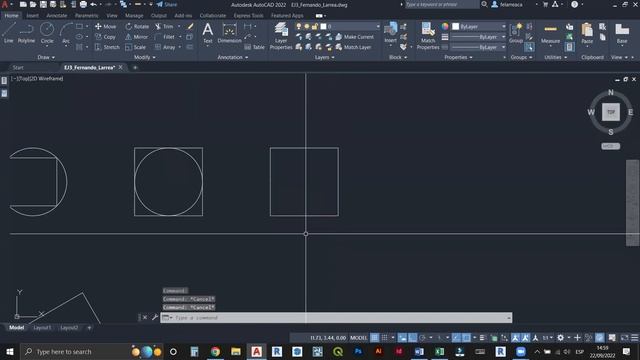Expand the Annotation panel
This screenshot has width=640, height=360.
point(233,58)
